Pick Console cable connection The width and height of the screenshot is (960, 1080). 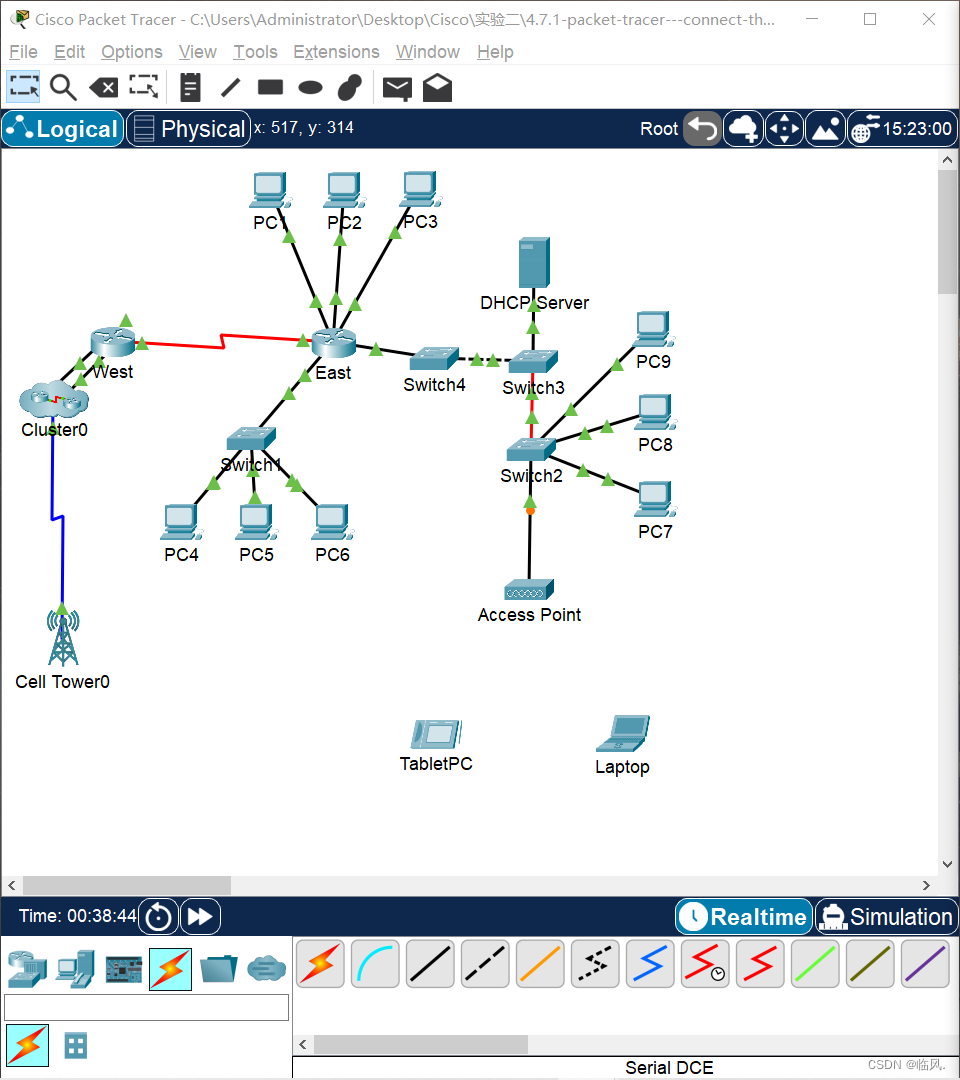375,963
